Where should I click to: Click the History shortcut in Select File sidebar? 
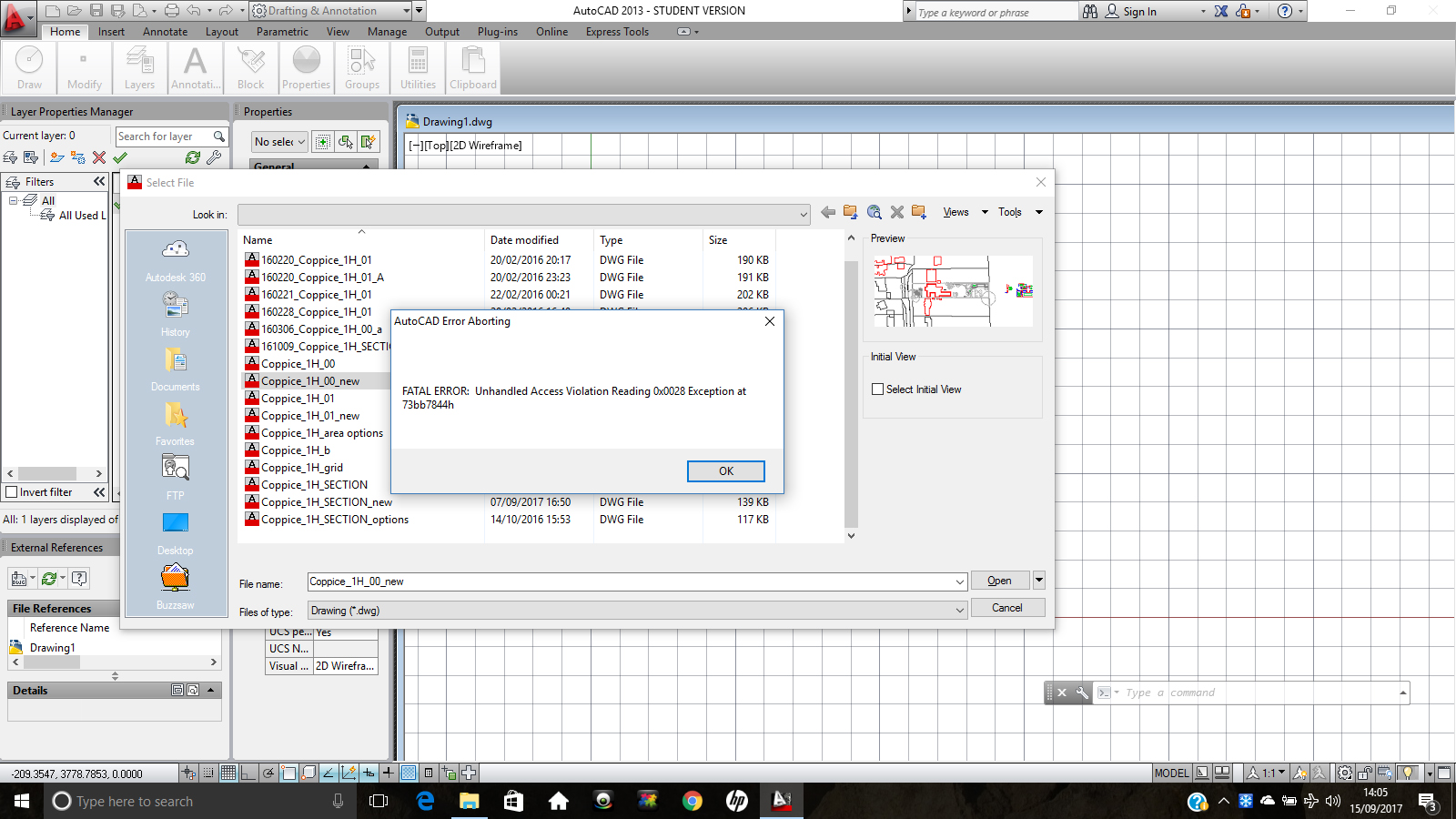(x=176, y=315)
